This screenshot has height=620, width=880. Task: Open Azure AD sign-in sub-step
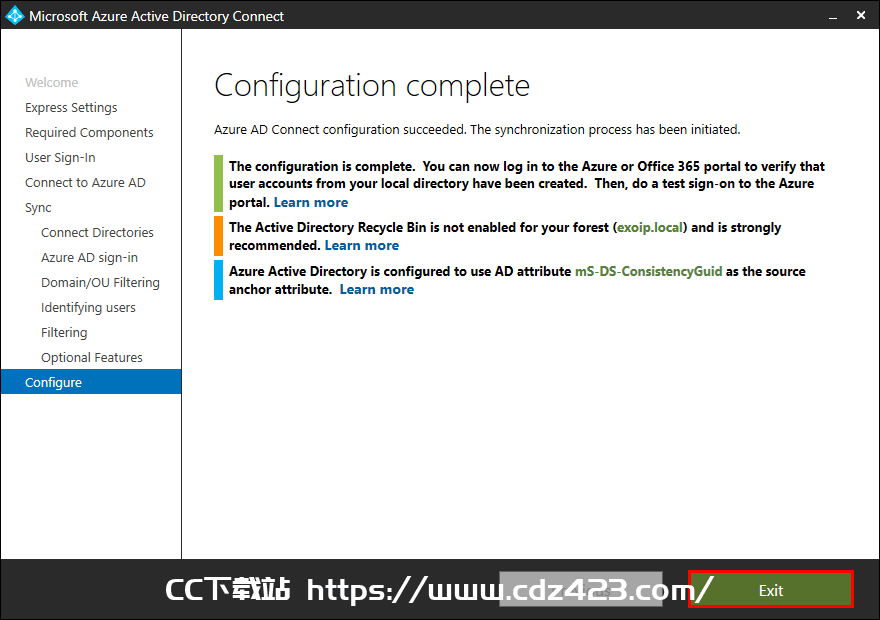coord(89,258)
